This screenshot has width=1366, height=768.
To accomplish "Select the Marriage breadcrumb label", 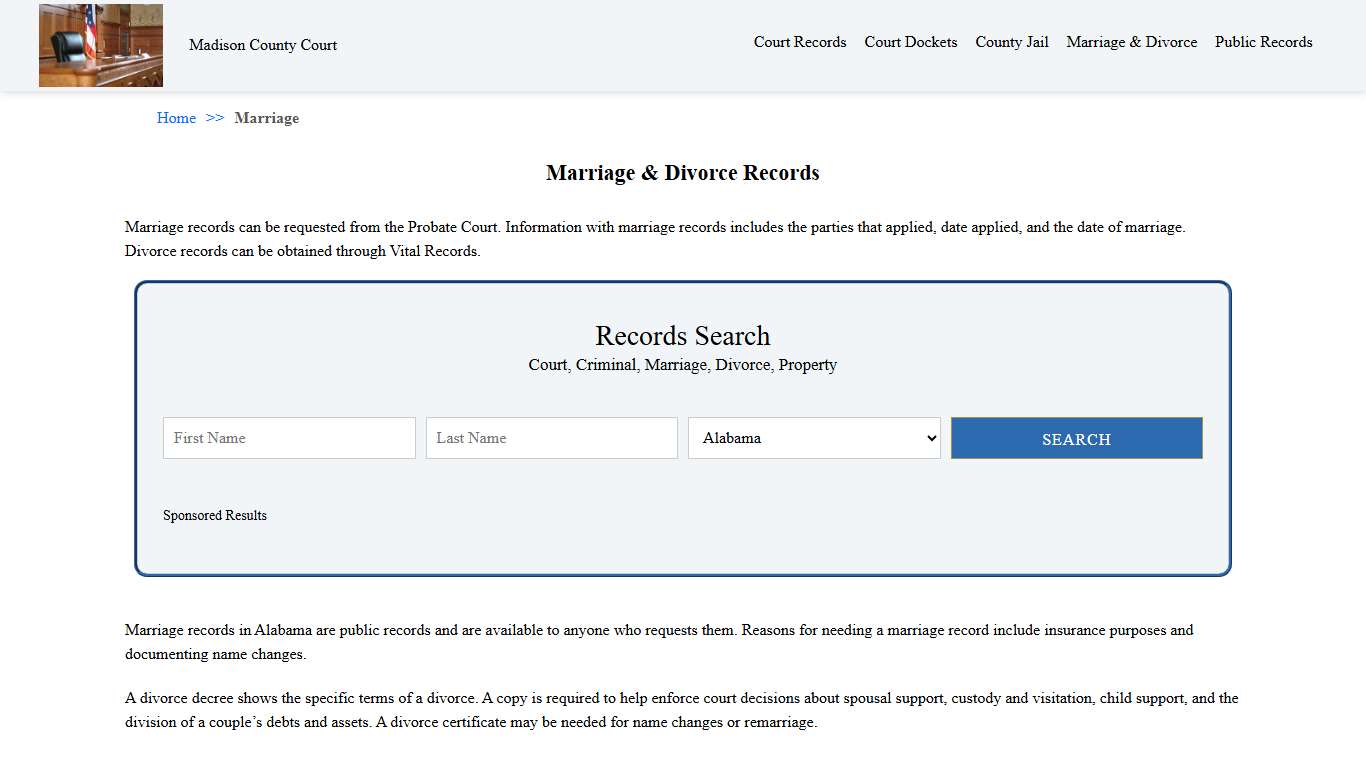I will (x=266, y=118).
